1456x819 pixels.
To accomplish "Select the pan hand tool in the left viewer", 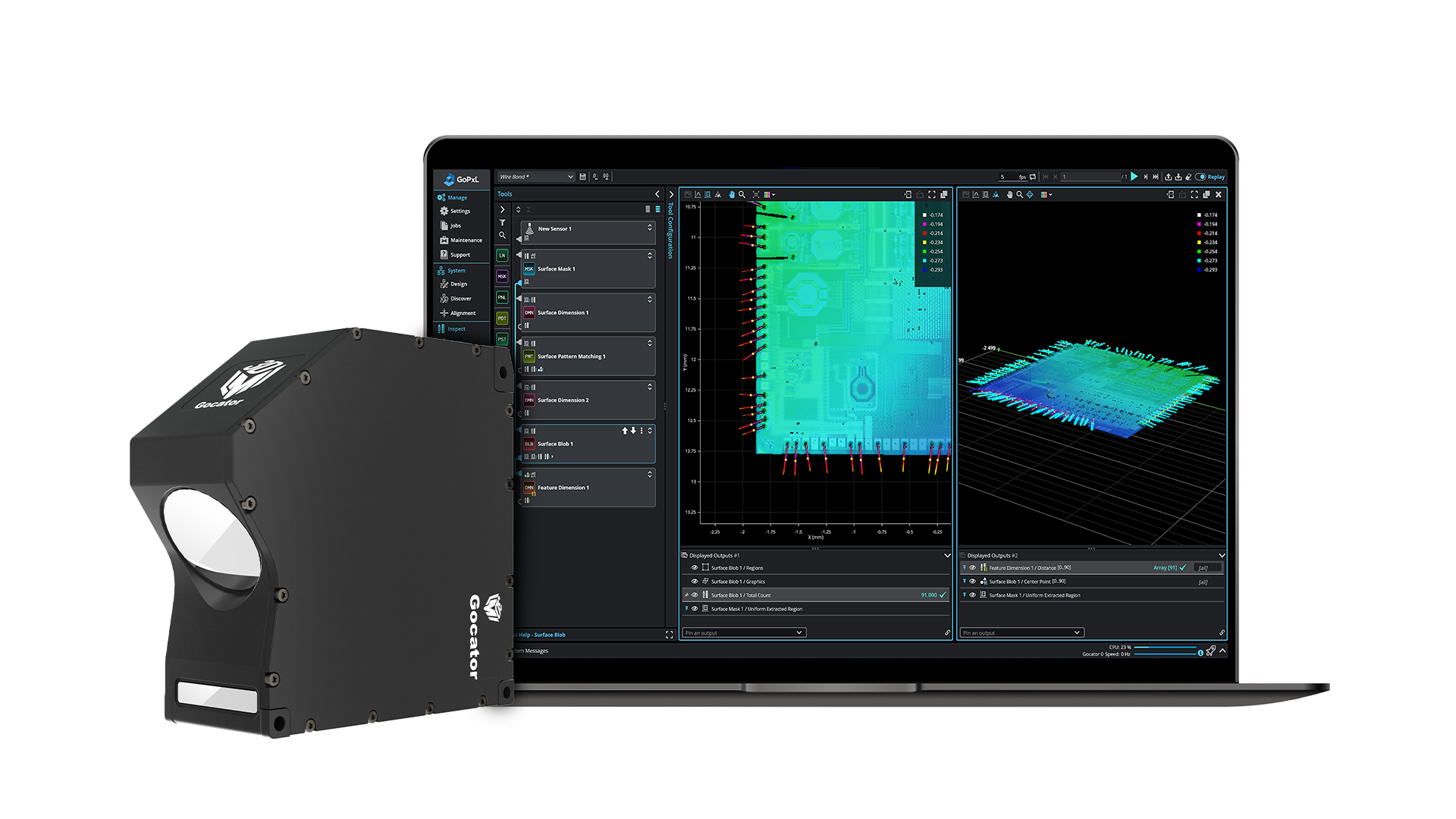I will point(732,195).
